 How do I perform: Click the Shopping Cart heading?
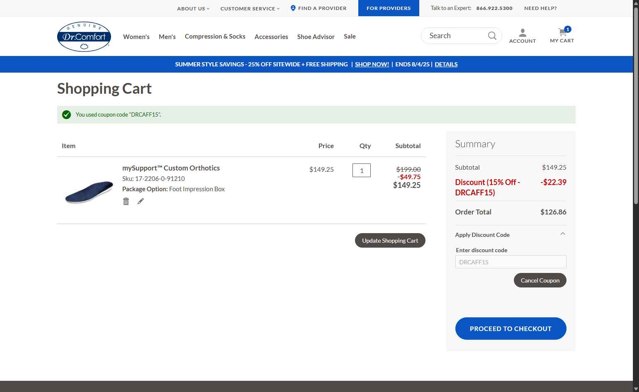[x=104, y=88]
